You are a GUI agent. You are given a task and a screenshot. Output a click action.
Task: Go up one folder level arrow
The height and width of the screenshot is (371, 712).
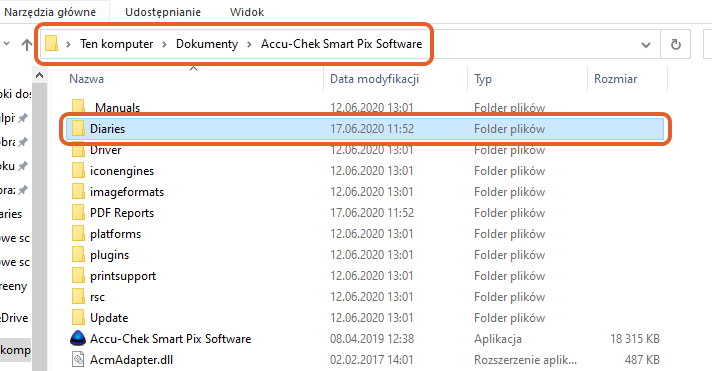(x=27, y=44)
